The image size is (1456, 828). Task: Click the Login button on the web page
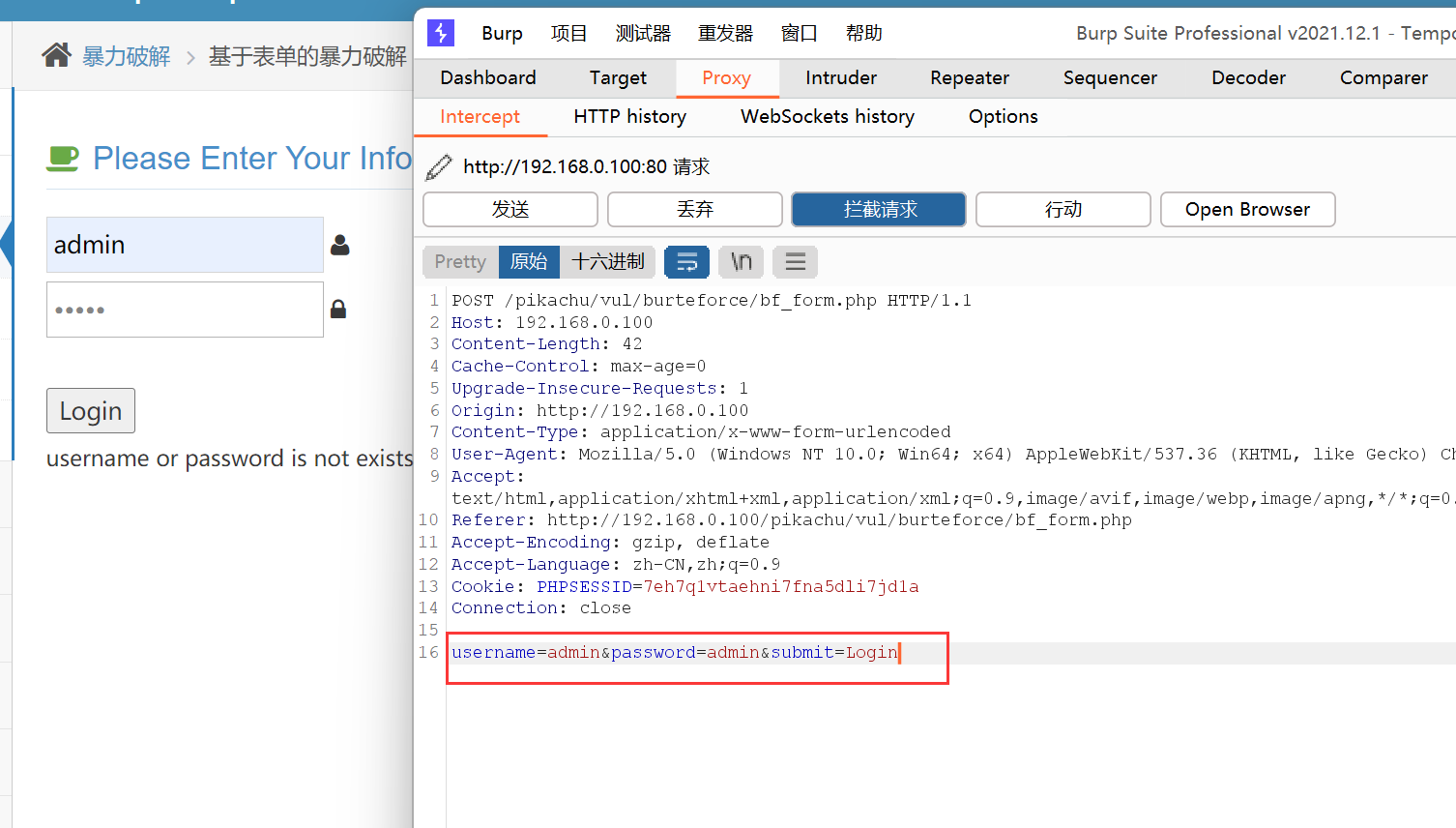(91, 411)
